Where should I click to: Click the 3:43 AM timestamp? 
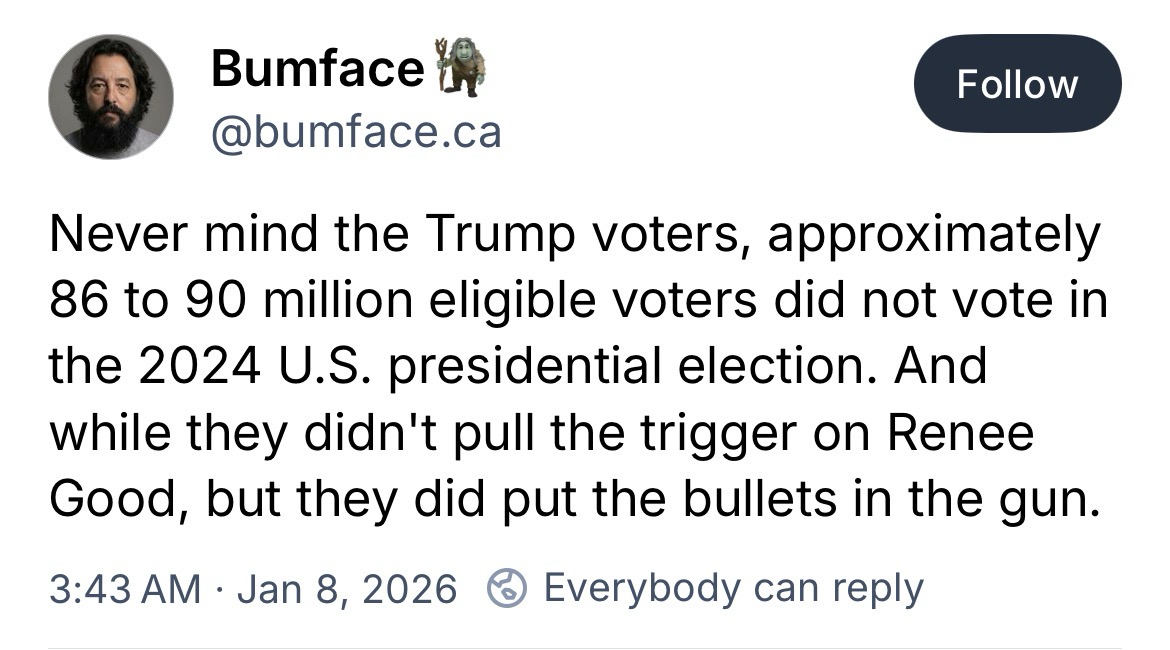click(x=125, y=588)
